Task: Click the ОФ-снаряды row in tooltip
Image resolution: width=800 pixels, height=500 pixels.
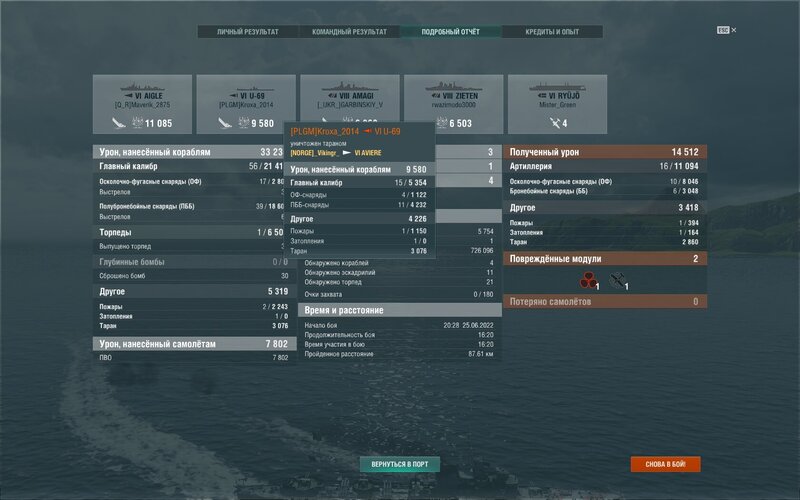Action: 359,194
